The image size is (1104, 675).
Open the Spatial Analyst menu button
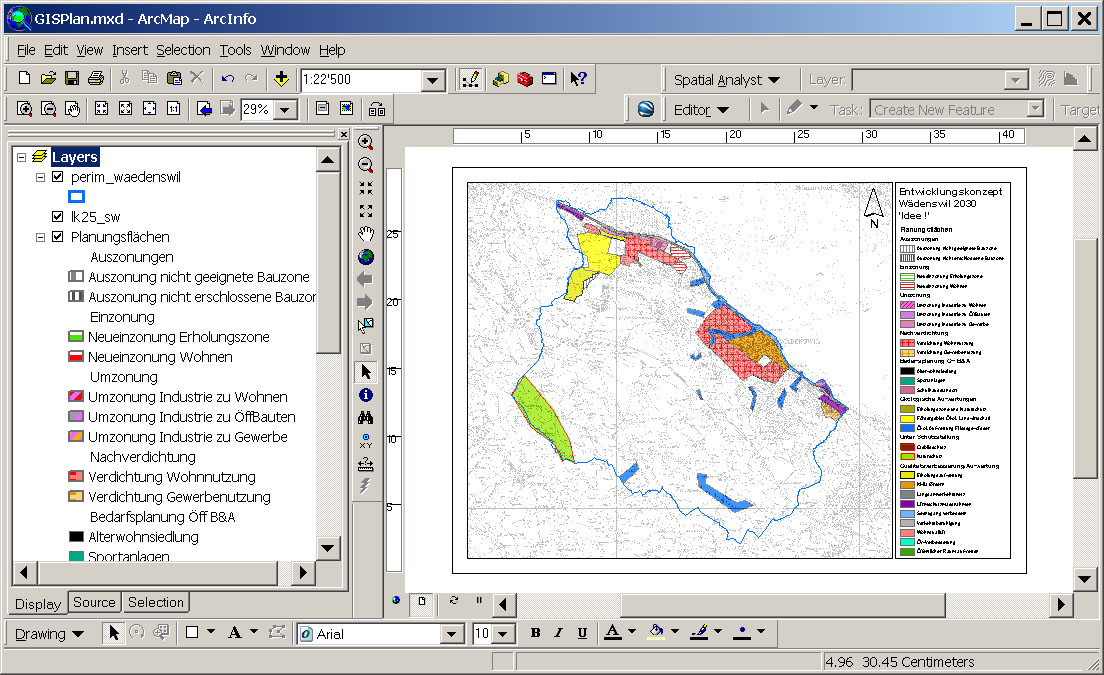(x=726, y=80)
